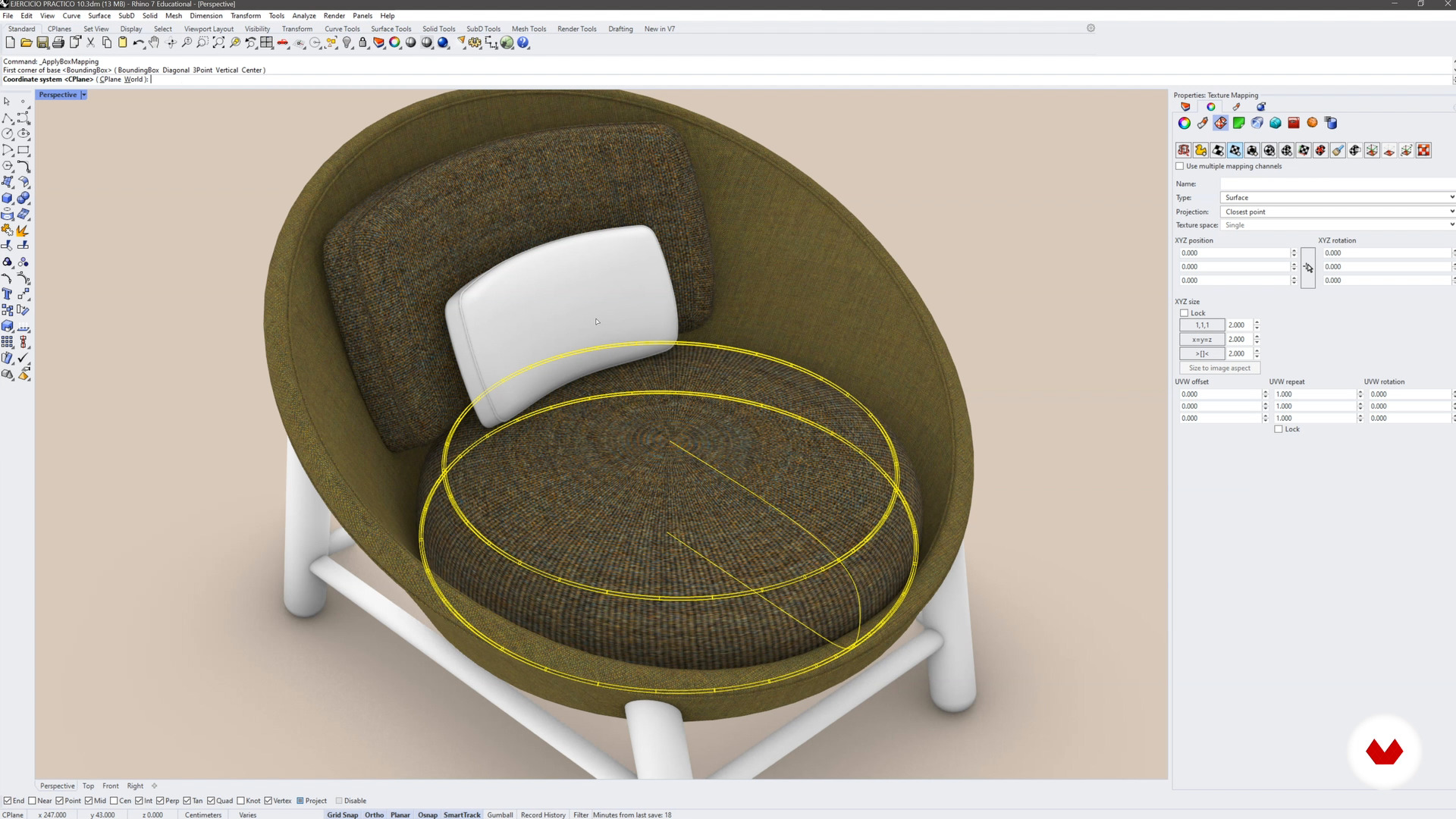Click the spherical mapping icon

pos(1269,150)
